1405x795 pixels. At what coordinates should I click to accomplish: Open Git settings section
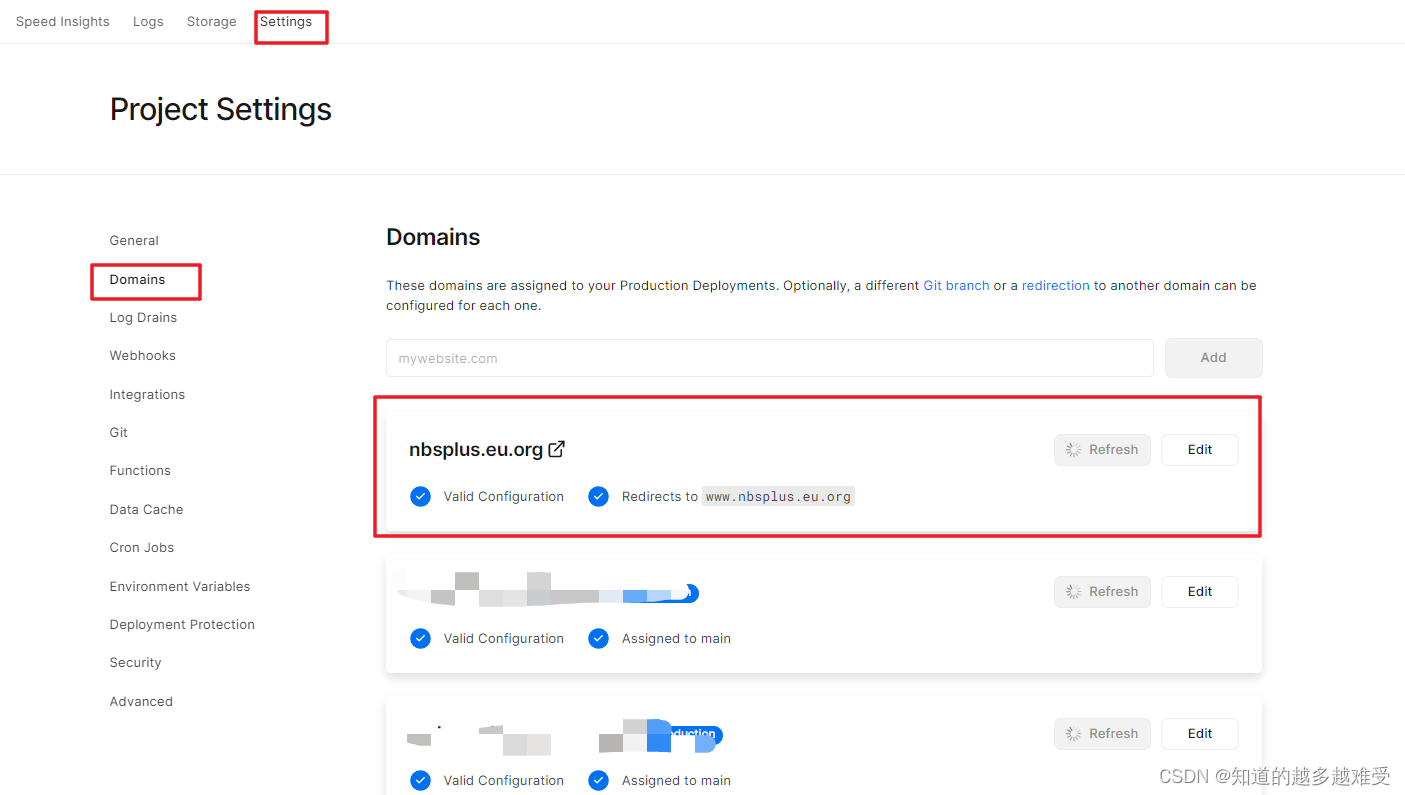pos(118,432)
